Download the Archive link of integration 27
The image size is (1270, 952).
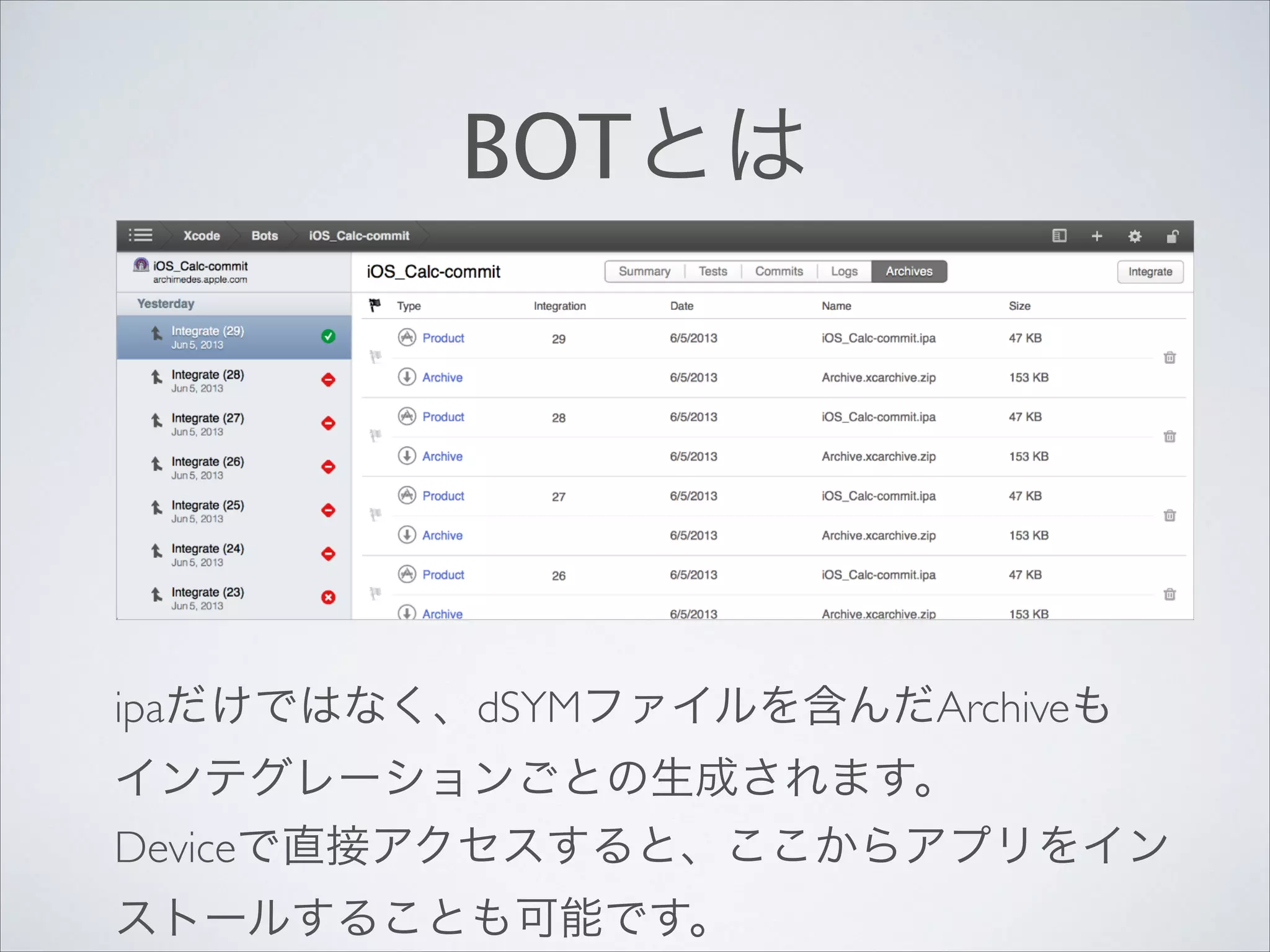point(442,535)
